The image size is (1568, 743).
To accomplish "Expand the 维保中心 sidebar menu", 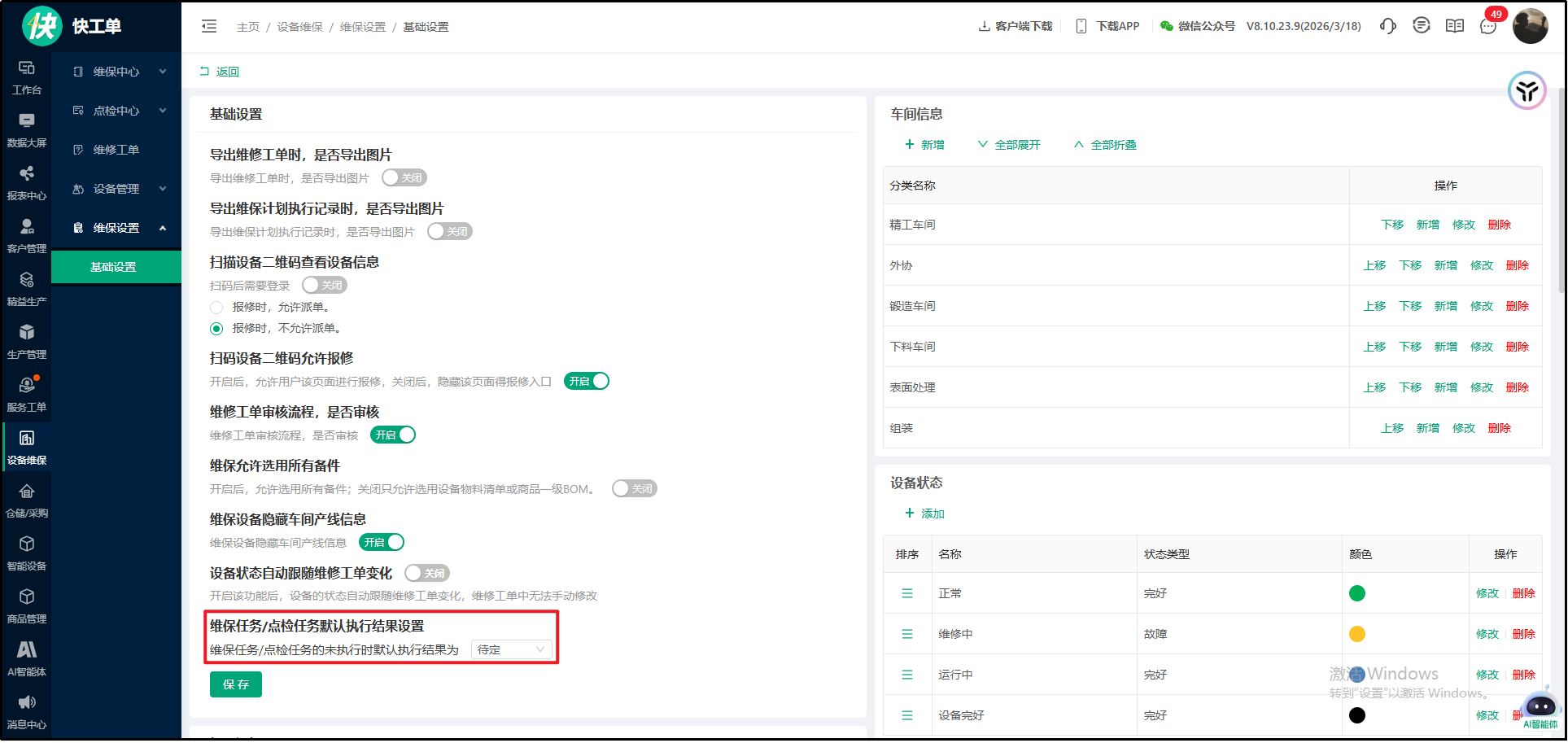I will coord(116,72).
